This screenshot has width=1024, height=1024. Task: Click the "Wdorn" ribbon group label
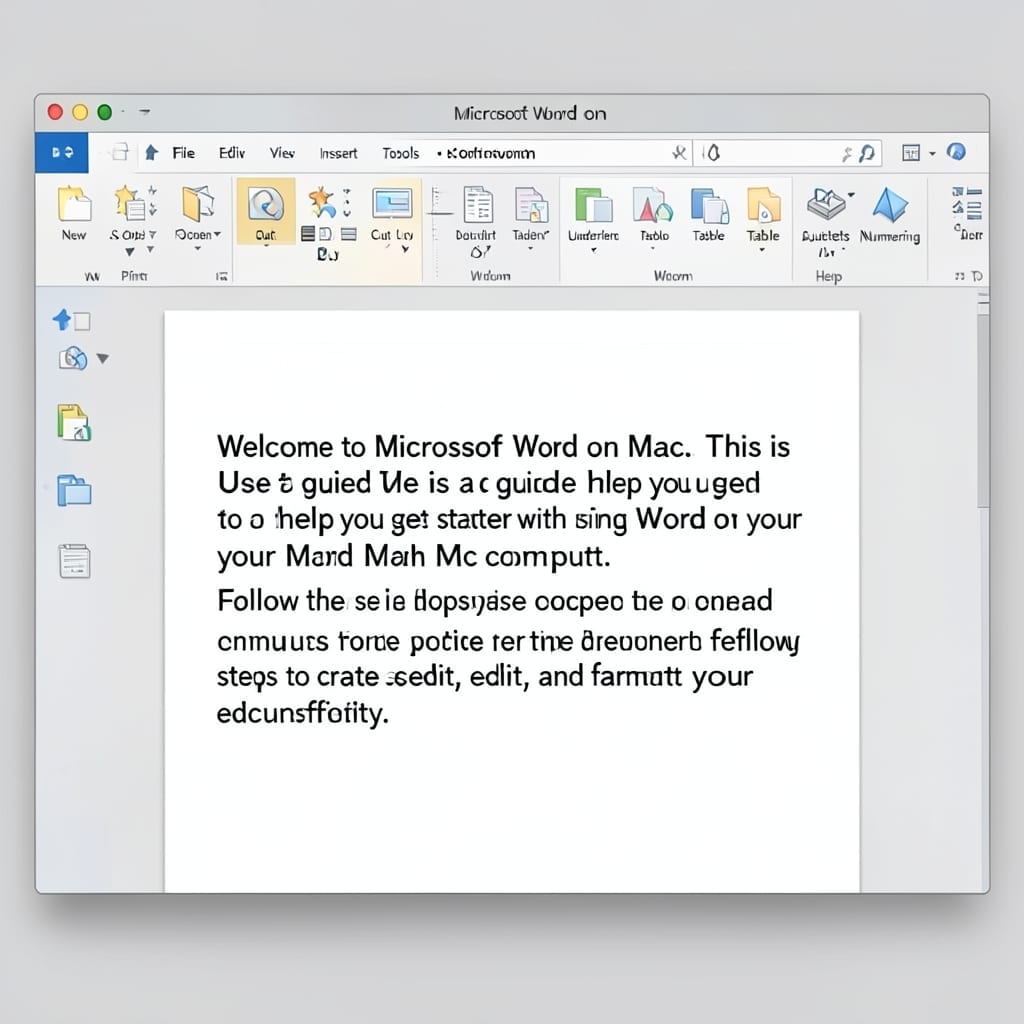tap(490, 276)
